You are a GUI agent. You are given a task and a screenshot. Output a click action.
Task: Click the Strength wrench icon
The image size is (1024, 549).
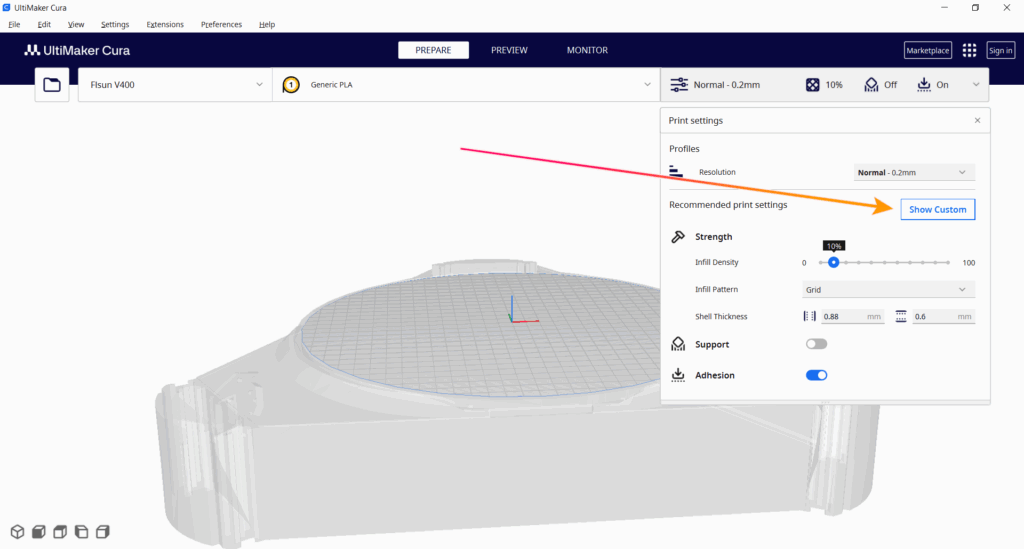(678, 236)
